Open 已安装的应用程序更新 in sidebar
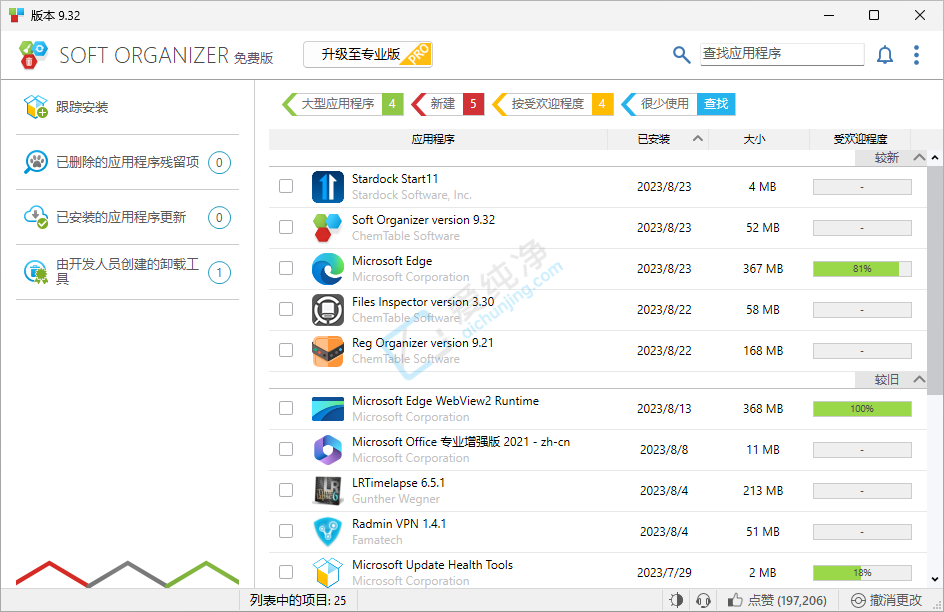The width and height of the screenshot is (944, 612). (127, 217)
